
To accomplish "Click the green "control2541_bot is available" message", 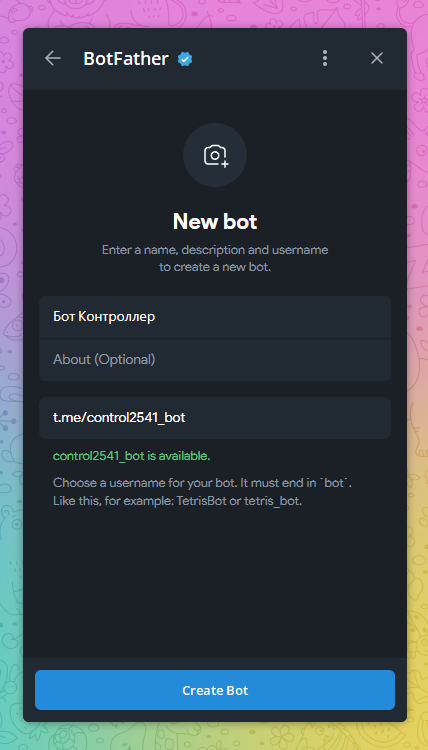I will click(132, 456).
